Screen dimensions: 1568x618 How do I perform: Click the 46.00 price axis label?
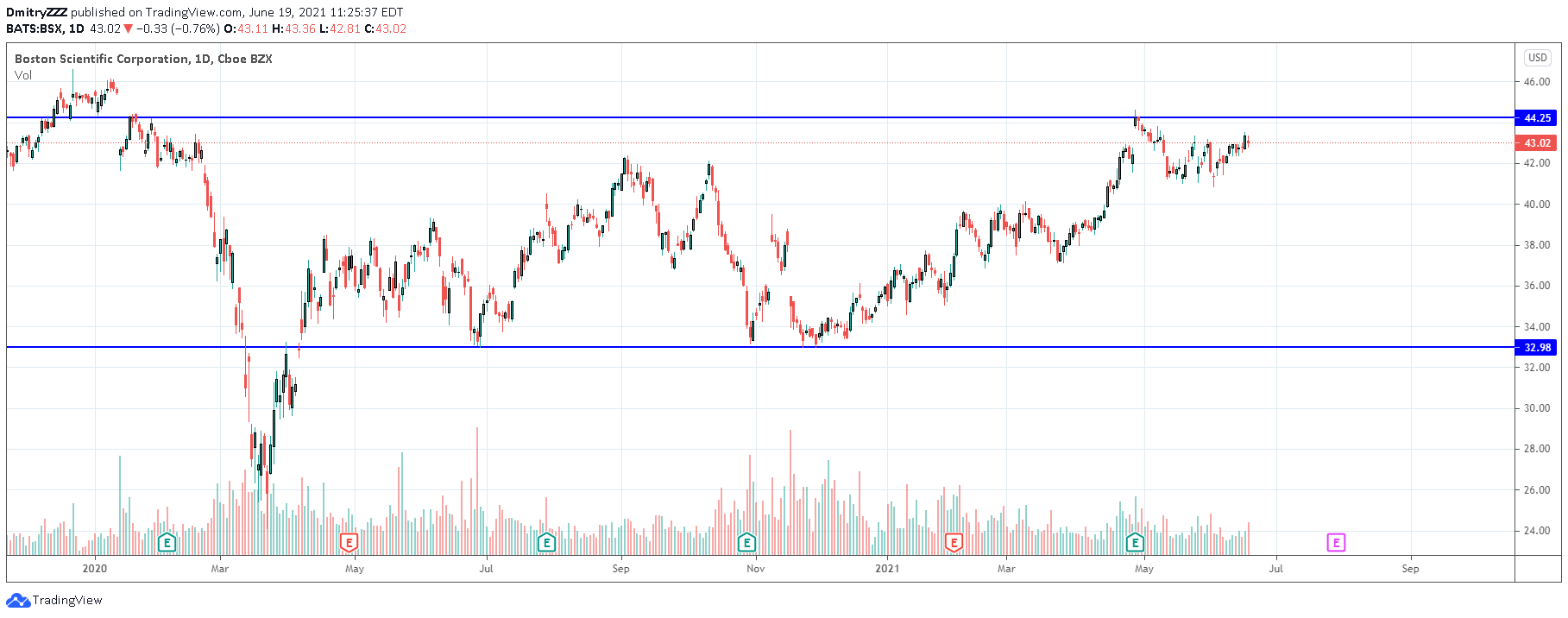tap(1537, 82)
